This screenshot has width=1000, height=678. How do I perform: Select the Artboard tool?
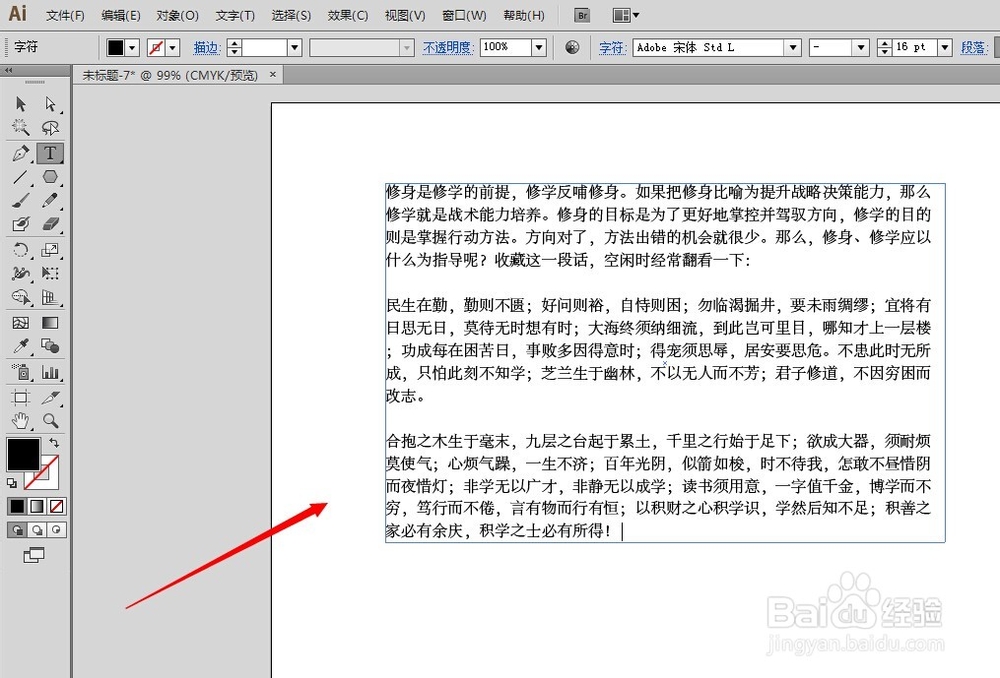pos(20,397)
